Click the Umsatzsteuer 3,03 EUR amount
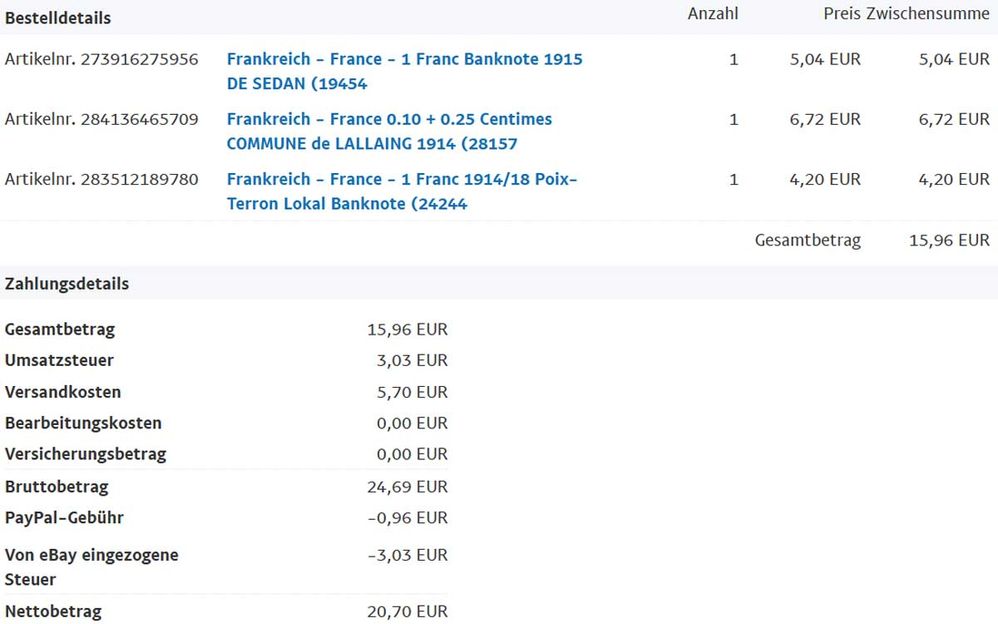Screen dimensions: 998x624 click(412, 361)
